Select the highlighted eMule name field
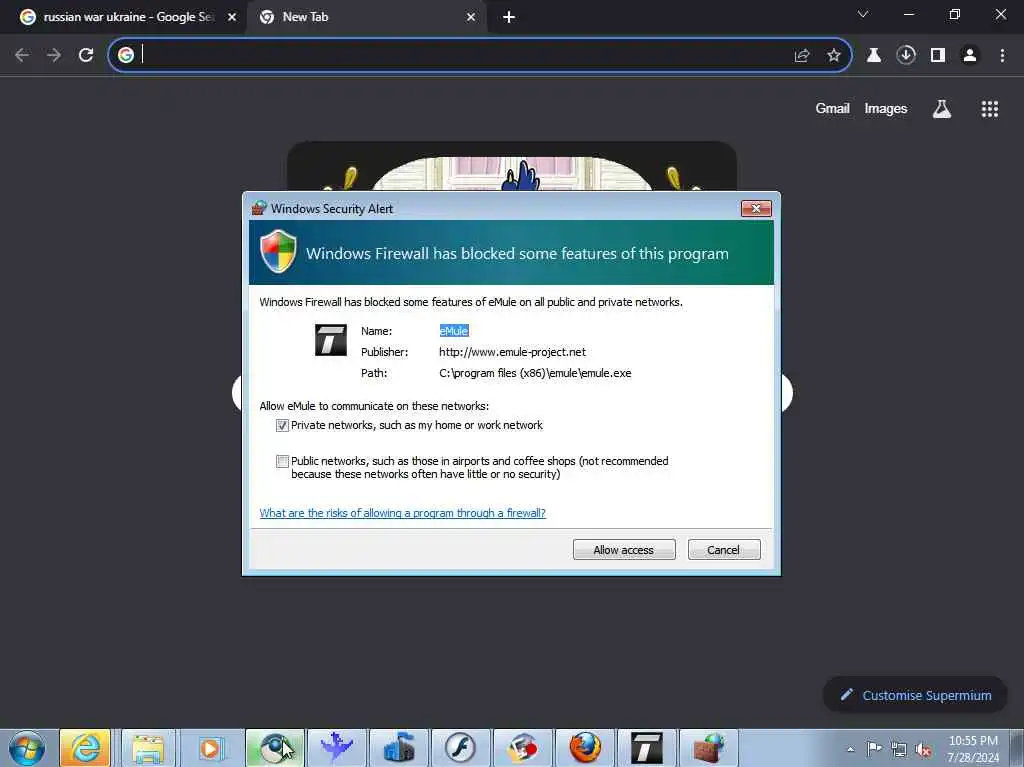 454,331
